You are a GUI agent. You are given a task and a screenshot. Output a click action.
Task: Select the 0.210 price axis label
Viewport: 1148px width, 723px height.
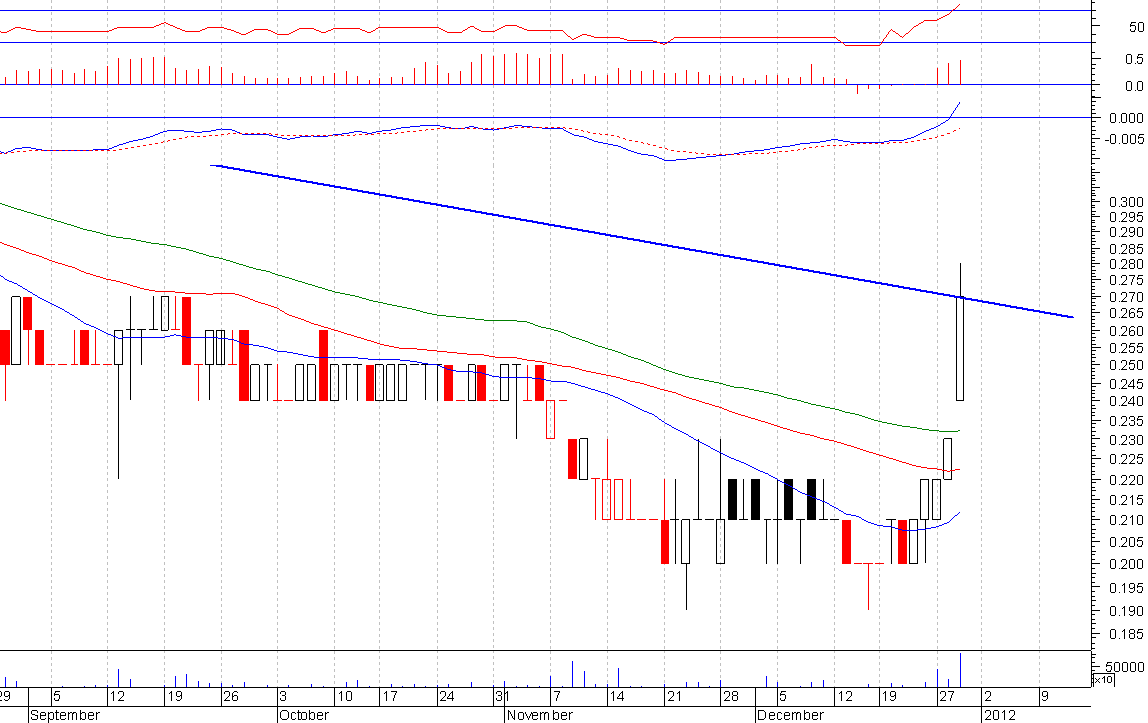[x=1127, y=520]
